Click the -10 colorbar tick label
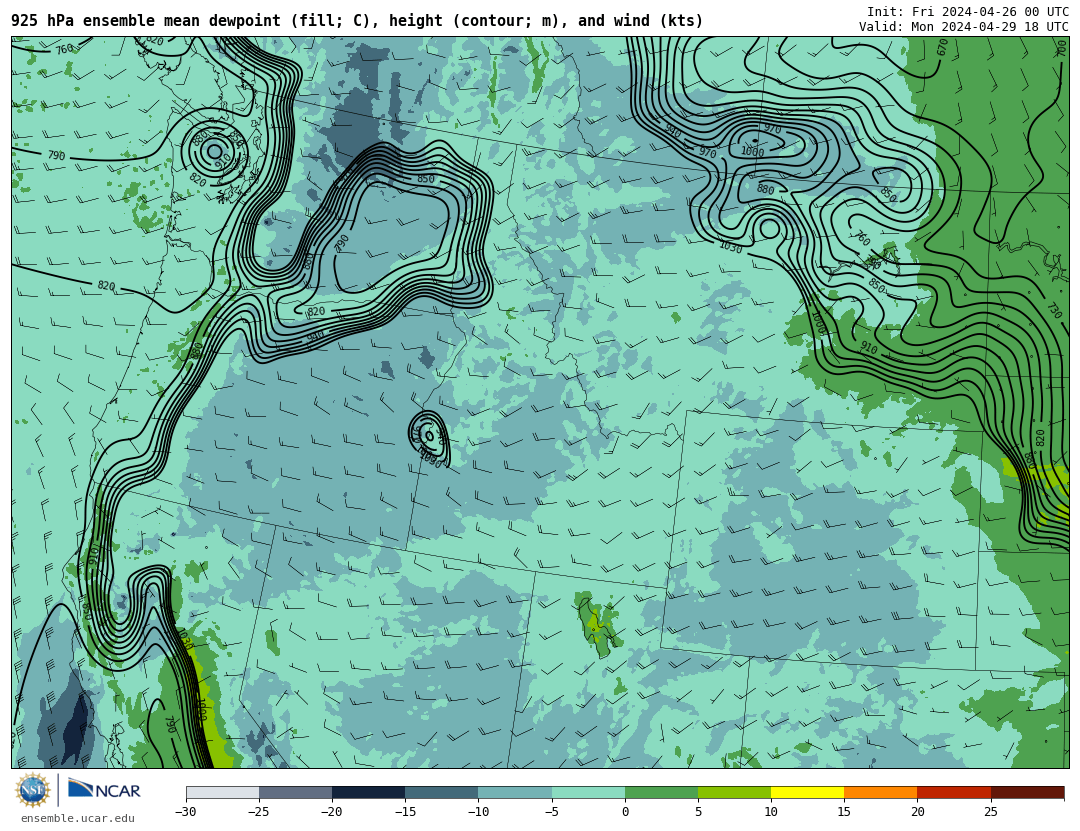The height and width of the screenshot is (831, 1080). tap(477, 812)
